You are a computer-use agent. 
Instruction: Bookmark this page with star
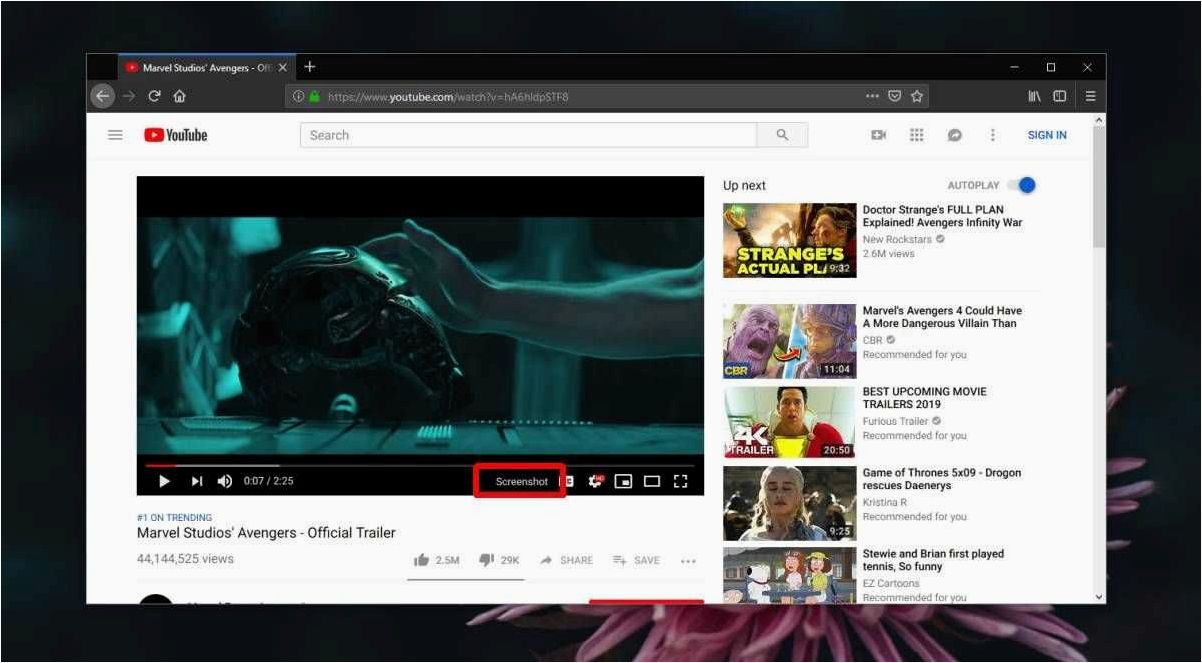(916, 96)
